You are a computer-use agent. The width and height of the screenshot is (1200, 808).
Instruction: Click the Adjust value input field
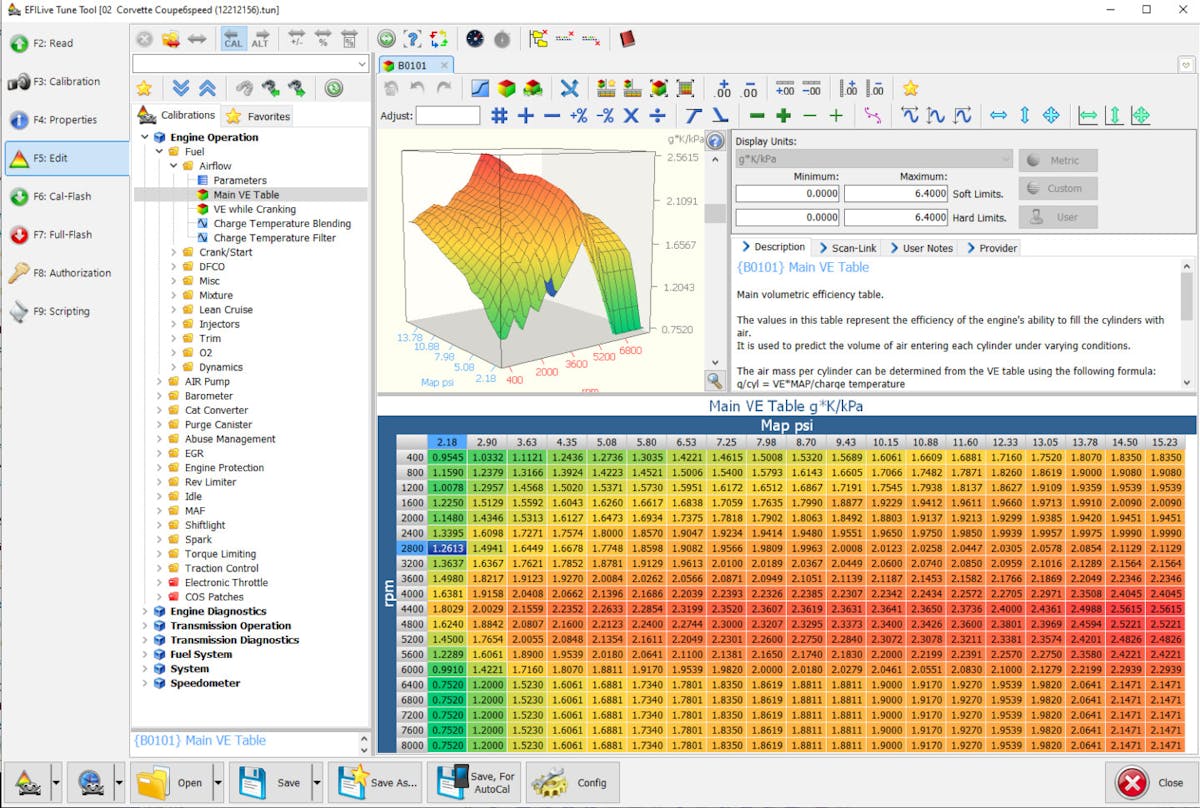(x=447, y=115)
